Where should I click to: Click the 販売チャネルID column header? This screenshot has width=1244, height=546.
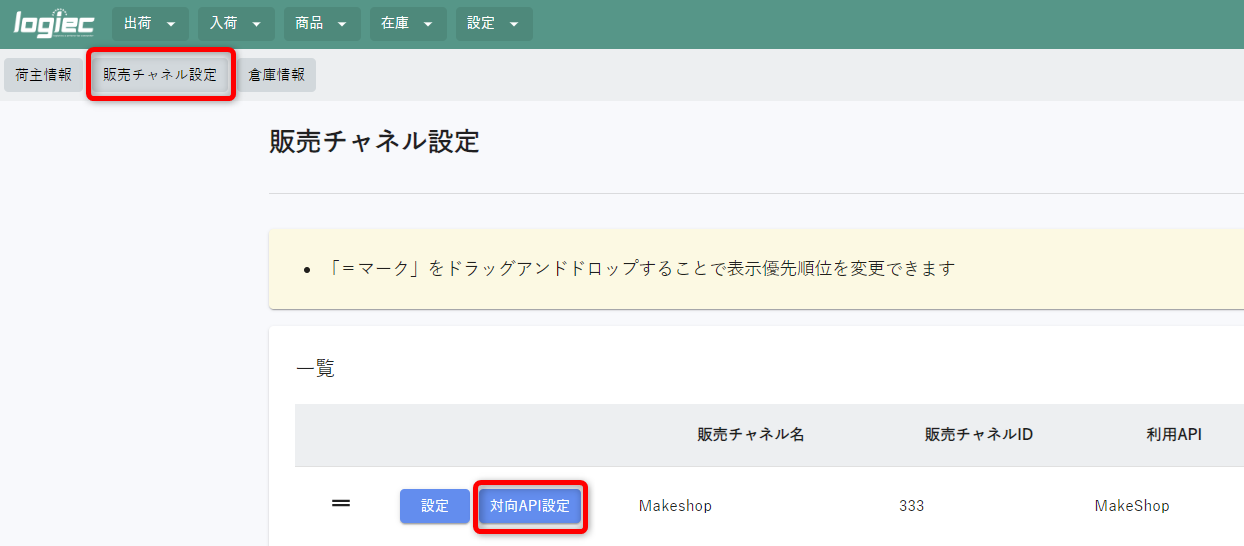pyautogui.click(x=979, y=435)
